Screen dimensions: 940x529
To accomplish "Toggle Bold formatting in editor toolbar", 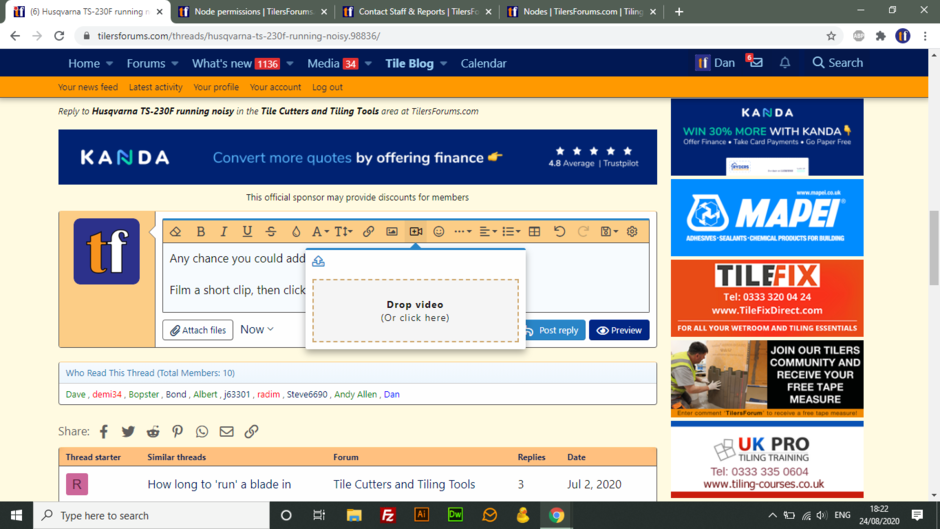I will [201, 232].
